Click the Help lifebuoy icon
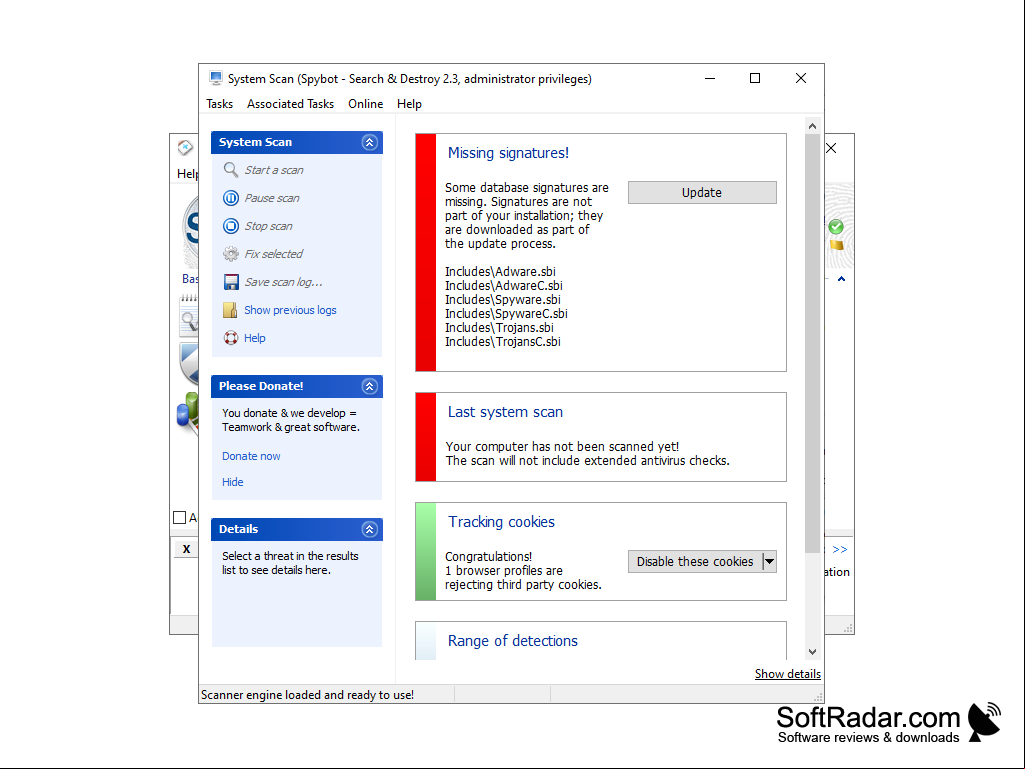The image size is (1025, 769). click(231, 338)
